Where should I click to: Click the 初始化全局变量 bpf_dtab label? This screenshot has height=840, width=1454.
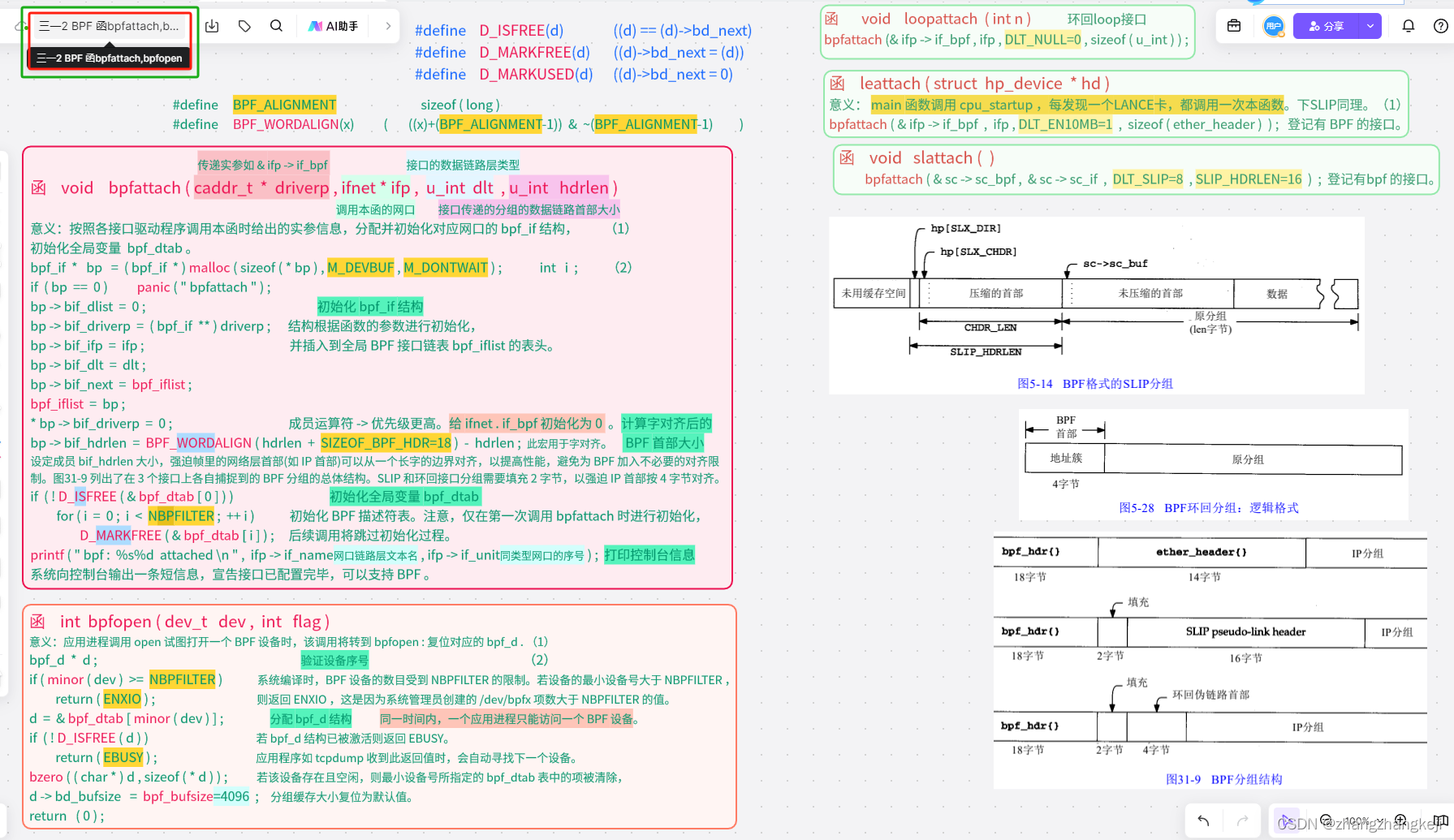pyautogui.click(x=404, y=497)
